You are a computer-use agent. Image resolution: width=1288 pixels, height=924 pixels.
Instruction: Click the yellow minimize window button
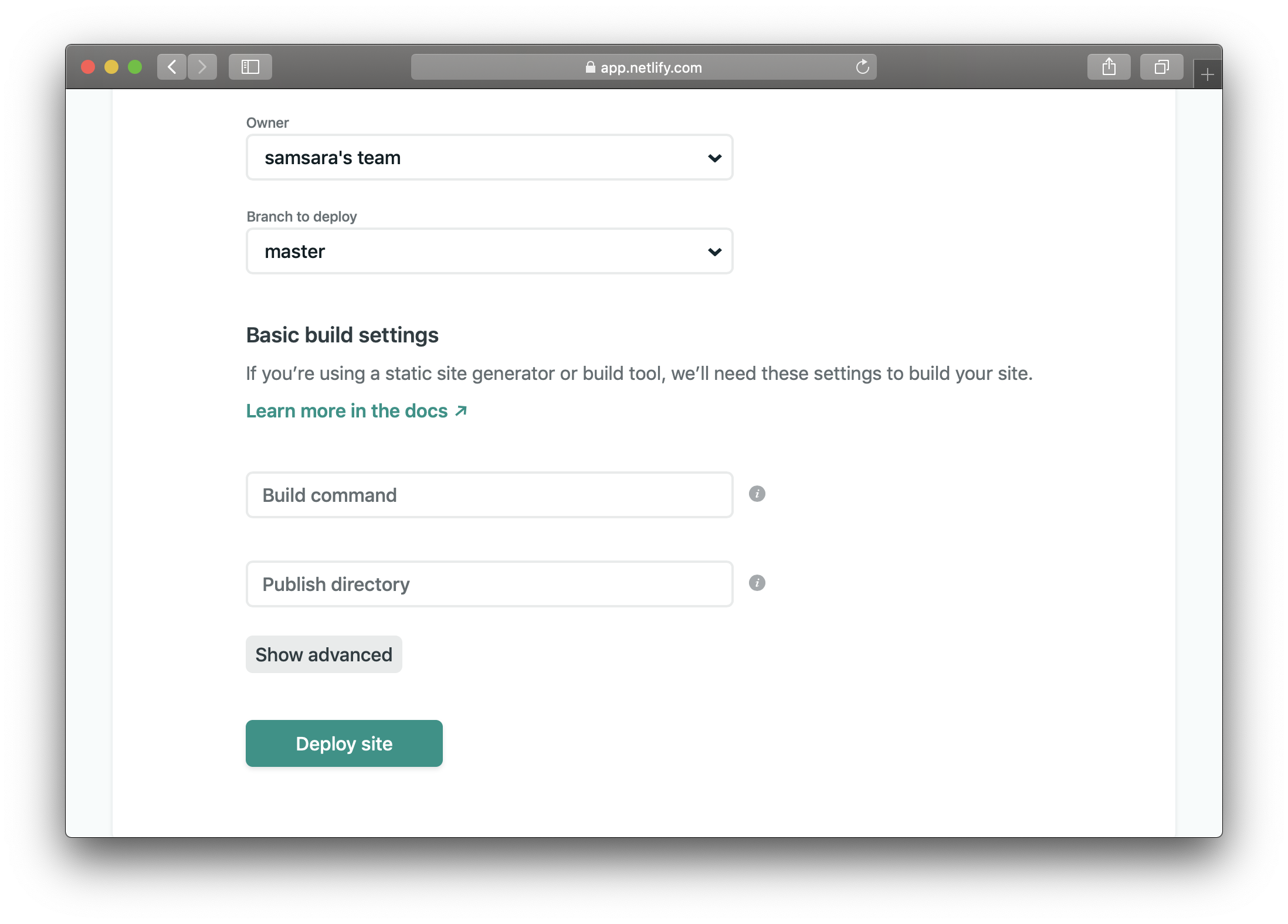(x=111, y=67)
